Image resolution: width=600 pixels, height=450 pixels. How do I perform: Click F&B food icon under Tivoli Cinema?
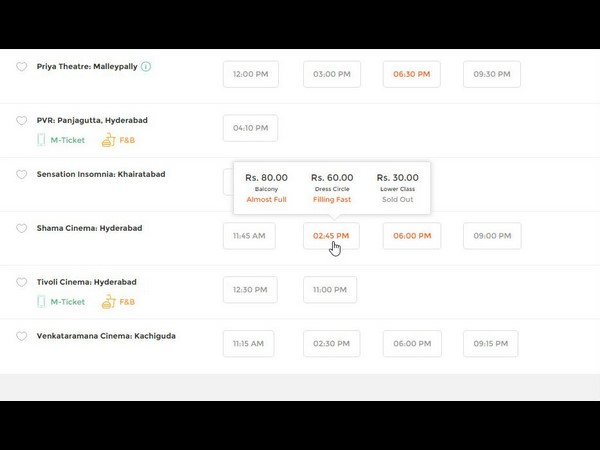point(109,301)
